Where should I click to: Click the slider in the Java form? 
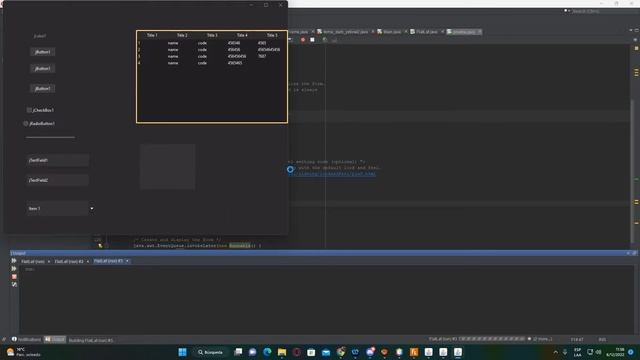pyautogui.click(x=50, y=137)
